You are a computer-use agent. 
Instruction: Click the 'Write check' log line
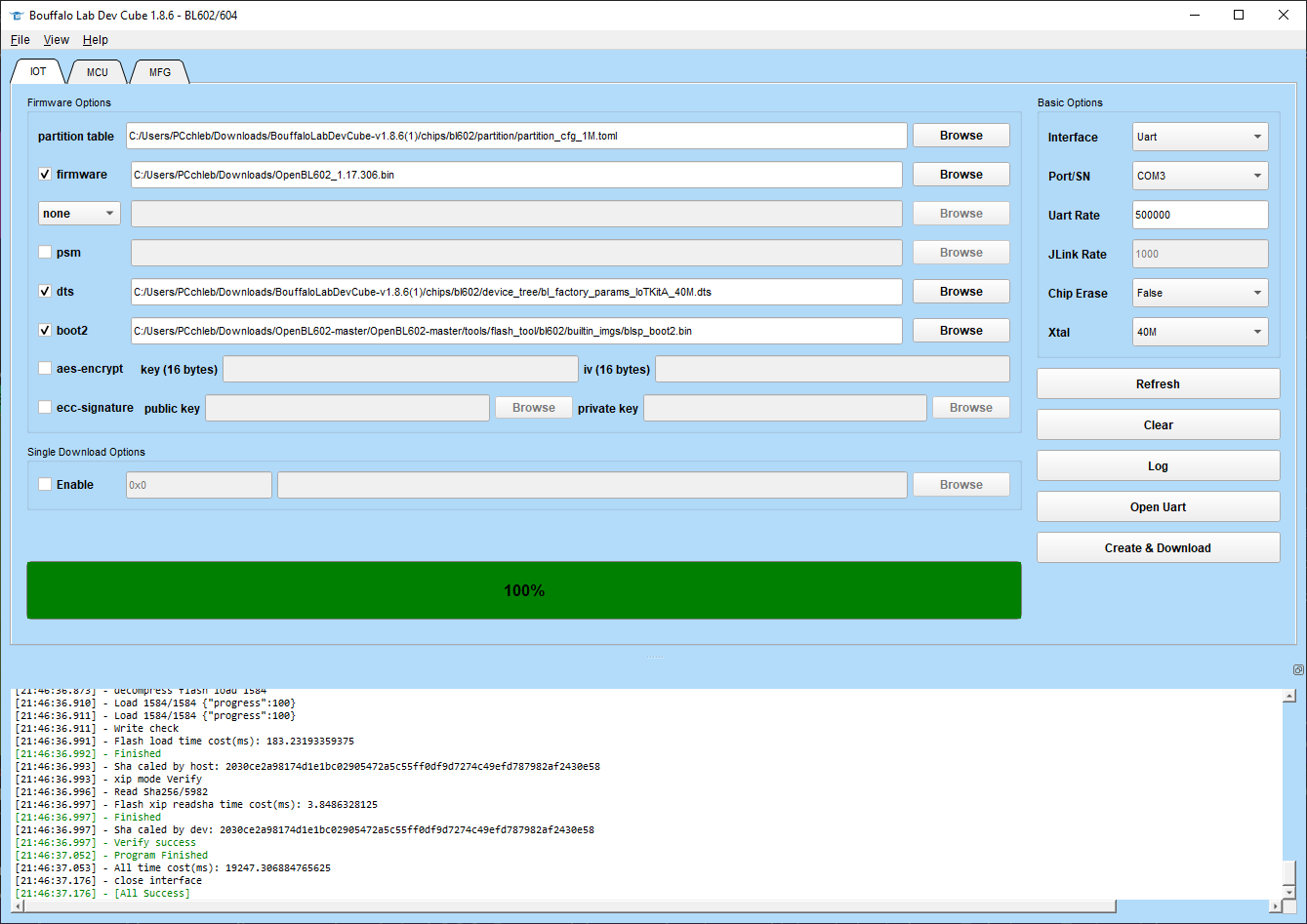point(97,728)
